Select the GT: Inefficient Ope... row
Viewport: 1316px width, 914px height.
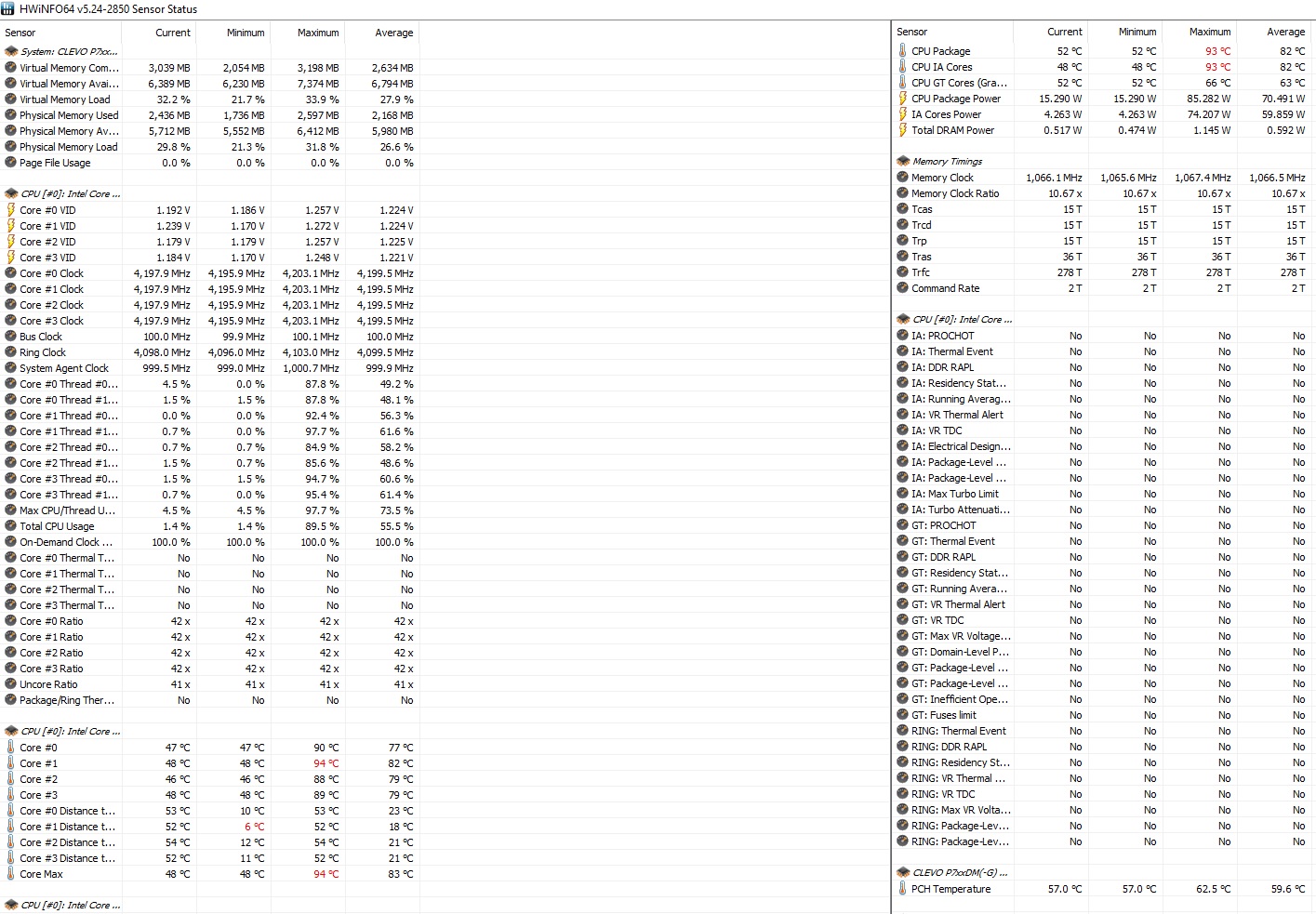(x=1103, y=698)
